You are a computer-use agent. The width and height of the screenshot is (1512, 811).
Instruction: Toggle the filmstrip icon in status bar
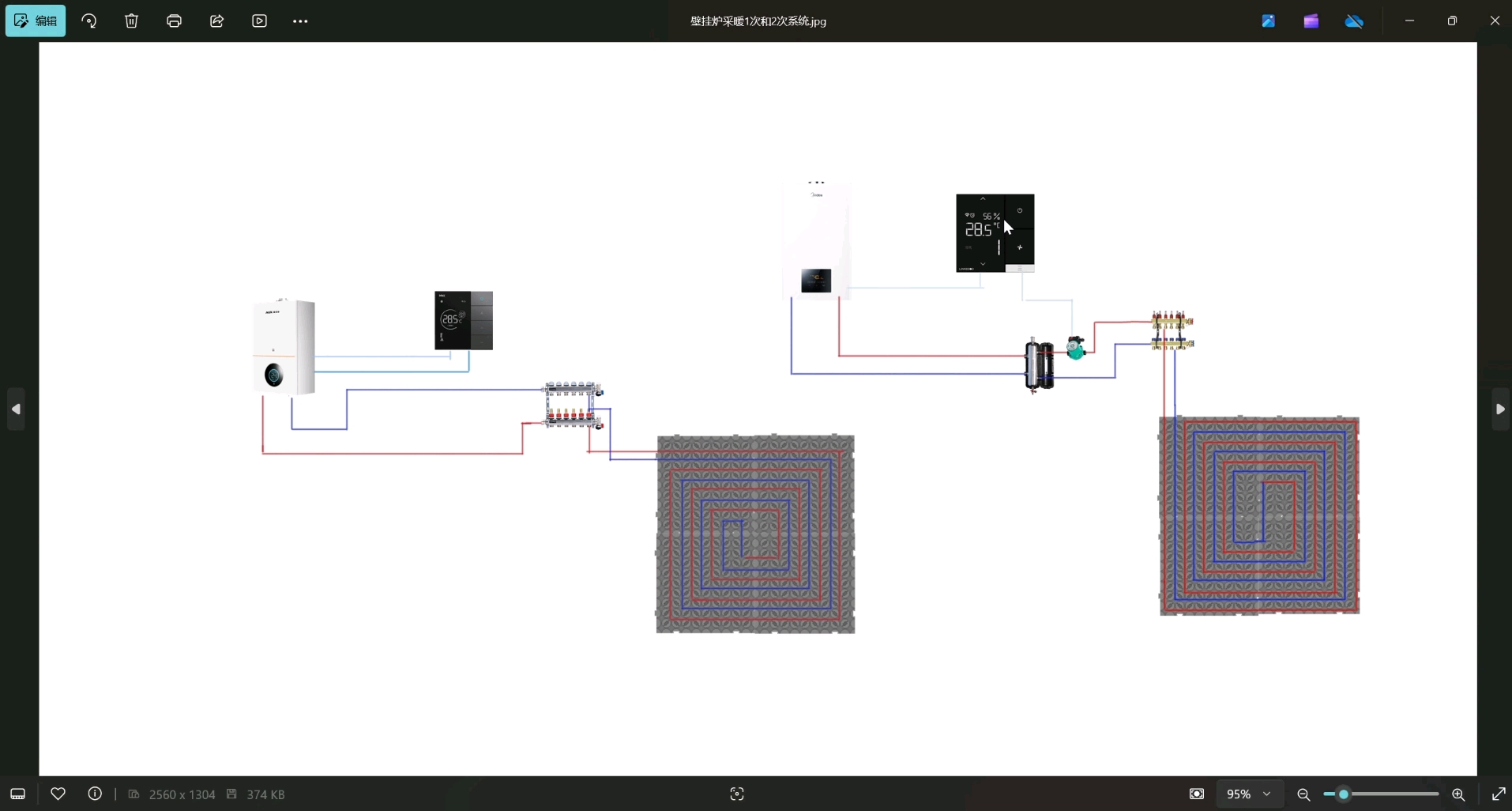click(17, 794)
